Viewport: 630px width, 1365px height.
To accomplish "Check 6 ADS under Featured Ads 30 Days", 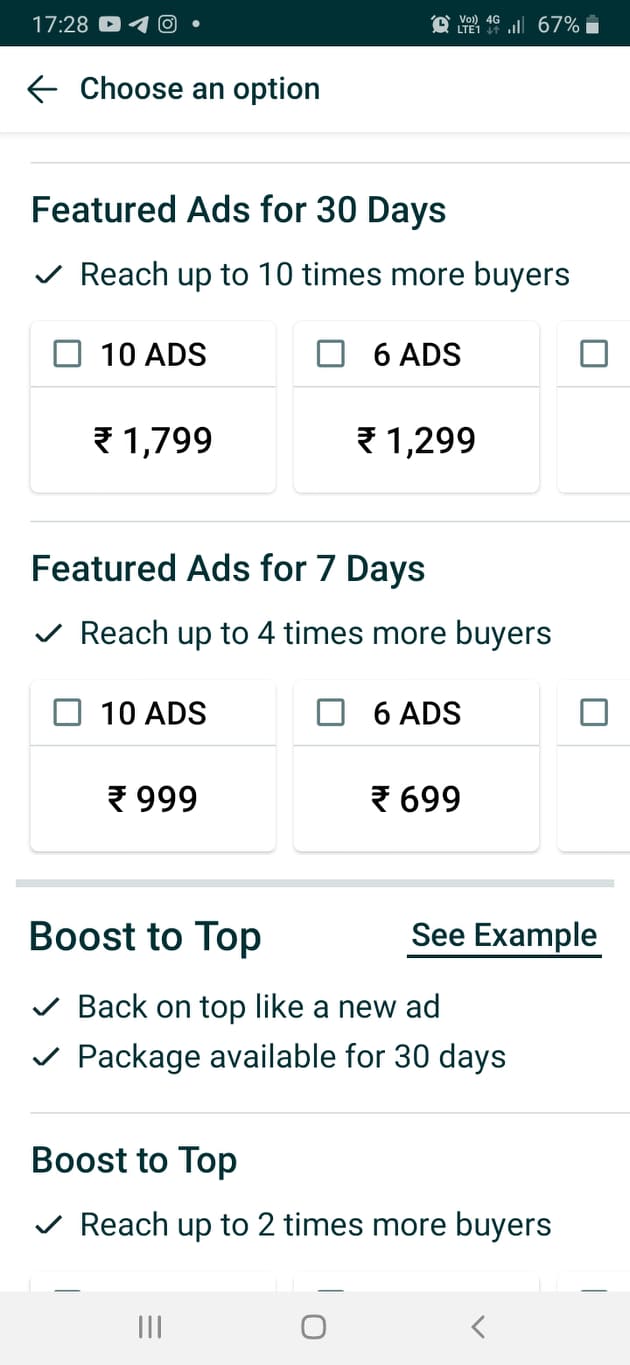I will [330, 352].
